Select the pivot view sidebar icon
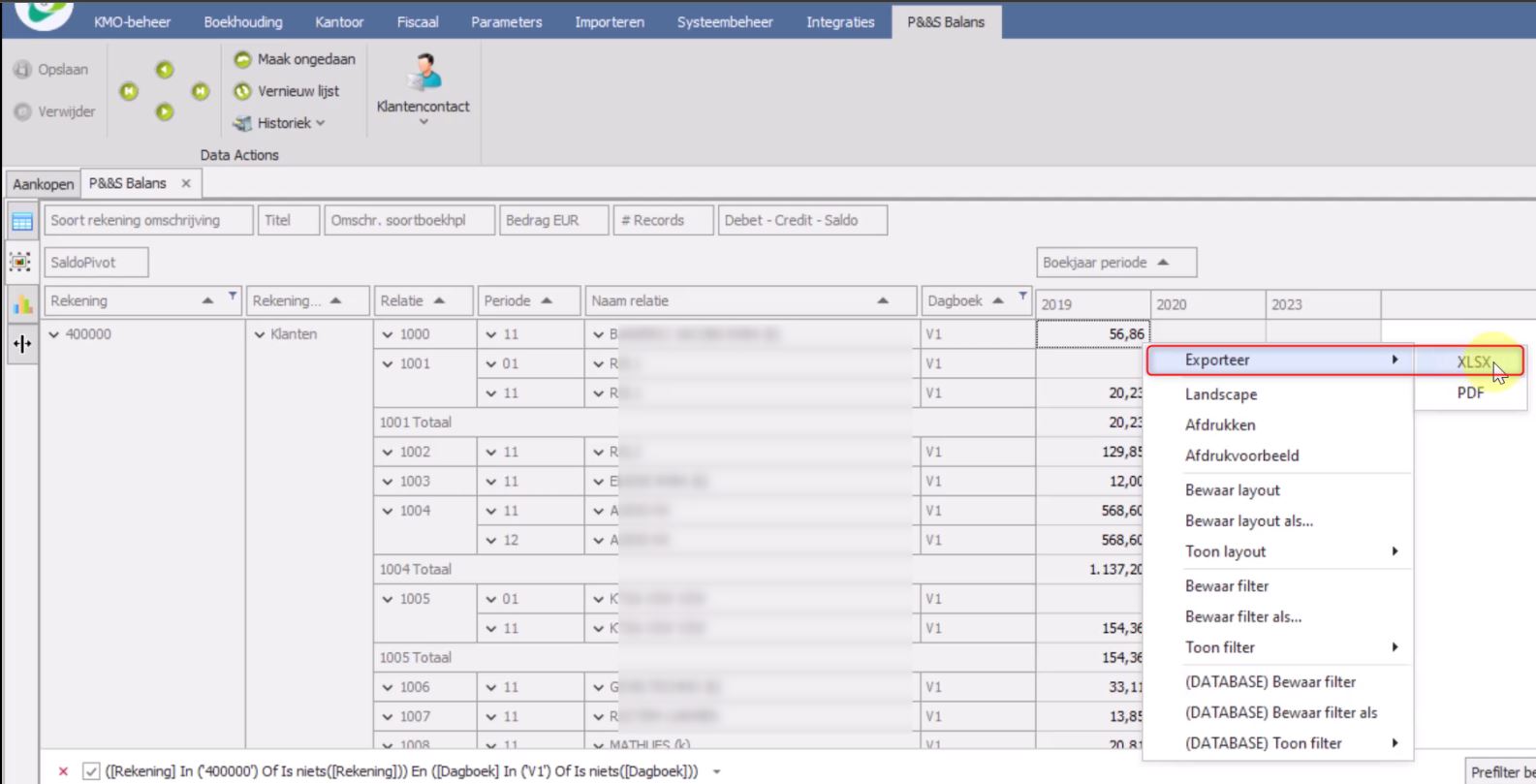The width and height of the screenshot is (1536, 784). coord(21,263)
